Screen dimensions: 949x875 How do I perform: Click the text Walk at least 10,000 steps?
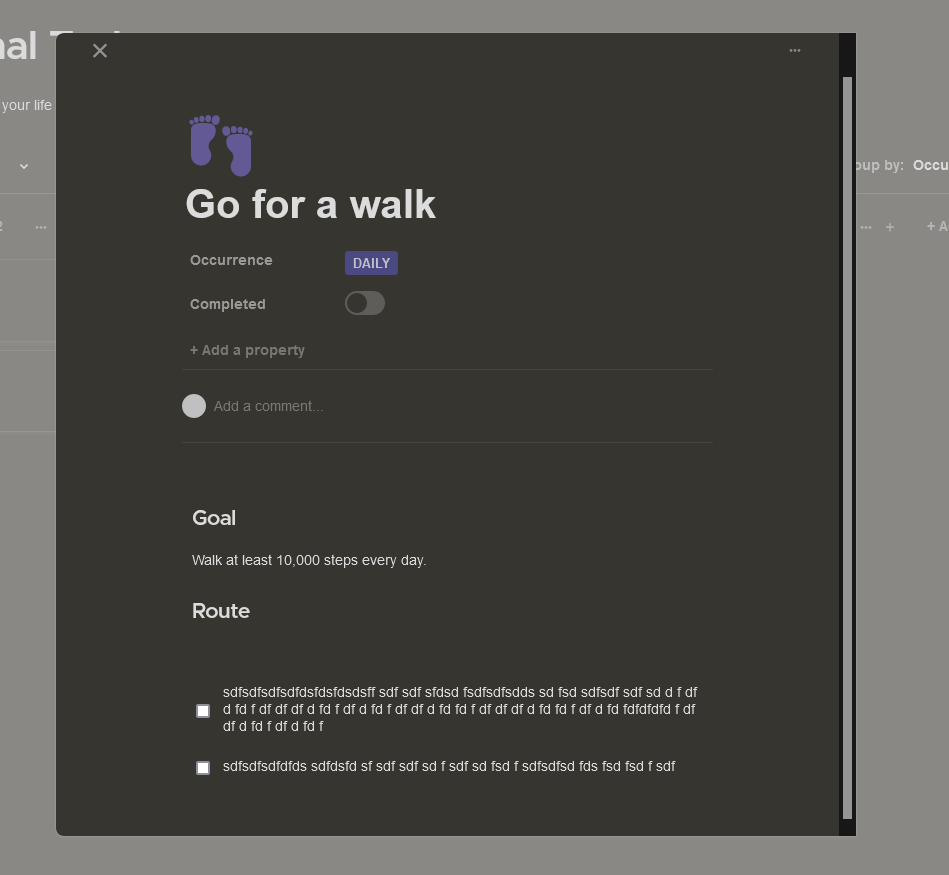click(x=309, y=560)
